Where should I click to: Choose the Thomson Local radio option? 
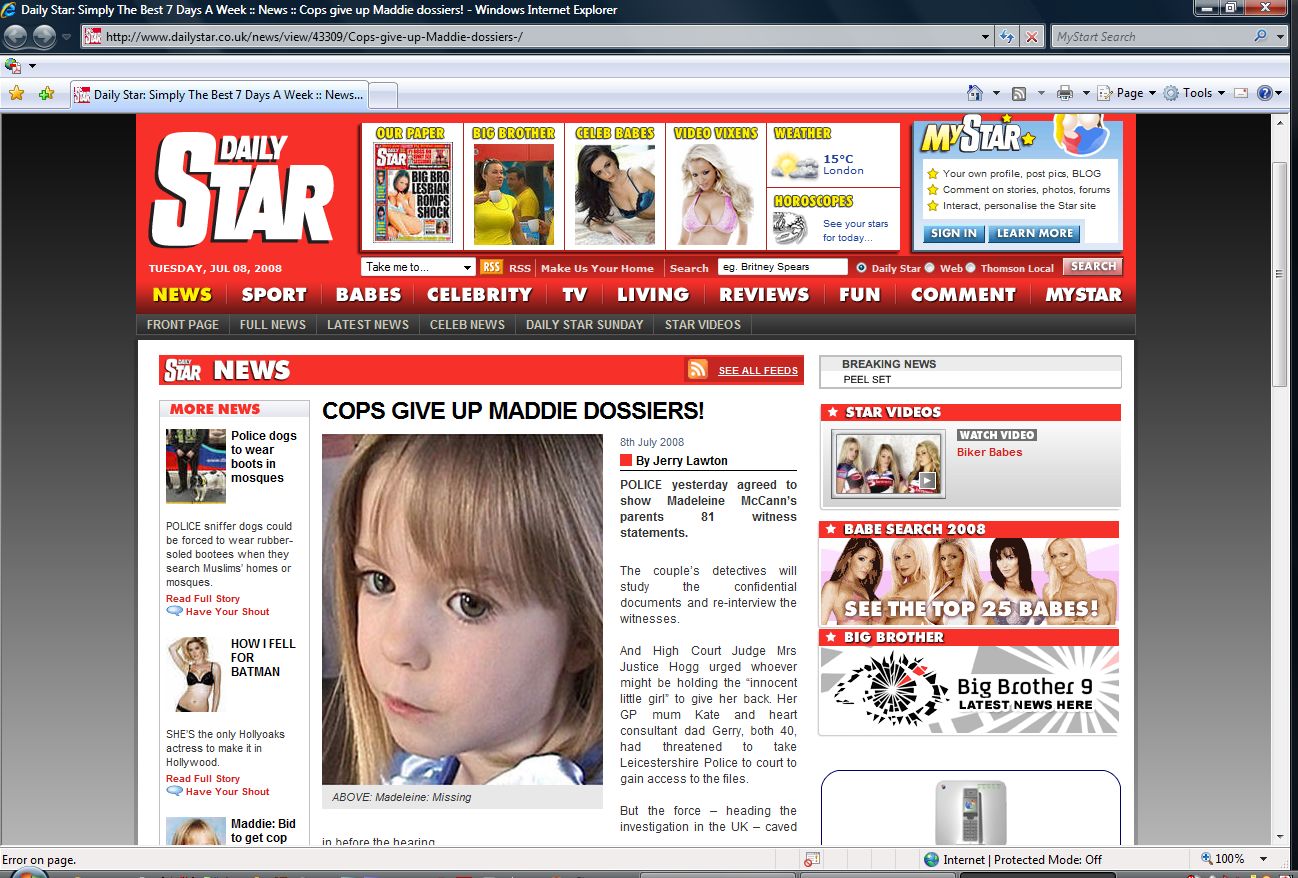(970, 268)
